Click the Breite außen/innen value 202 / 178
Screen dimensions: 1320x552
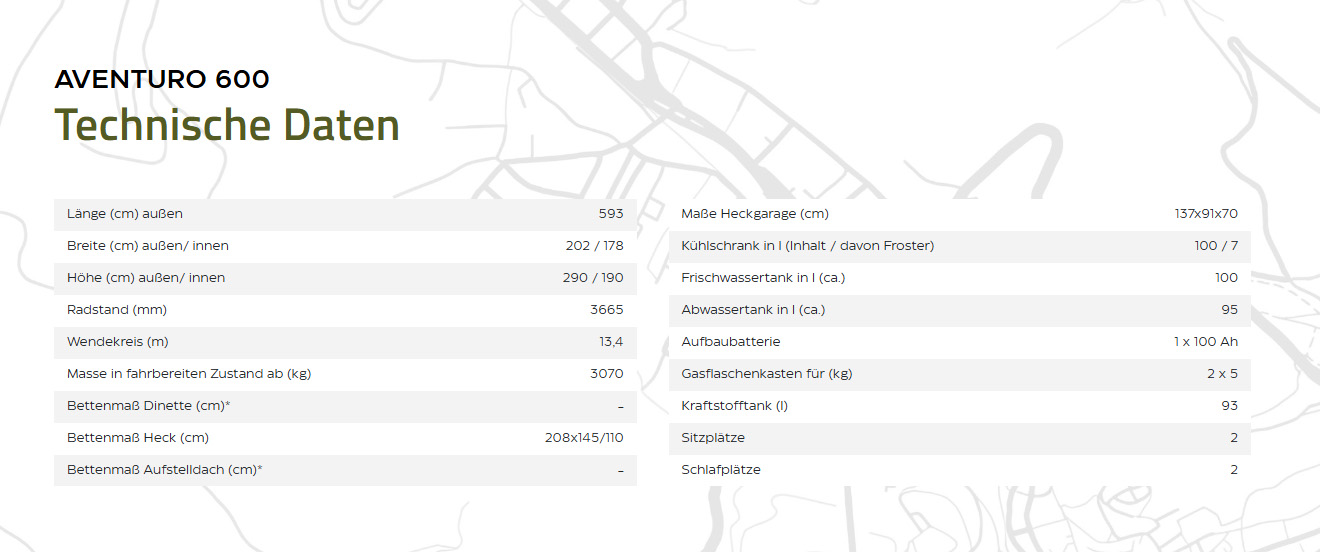click(x=594, y=246)
